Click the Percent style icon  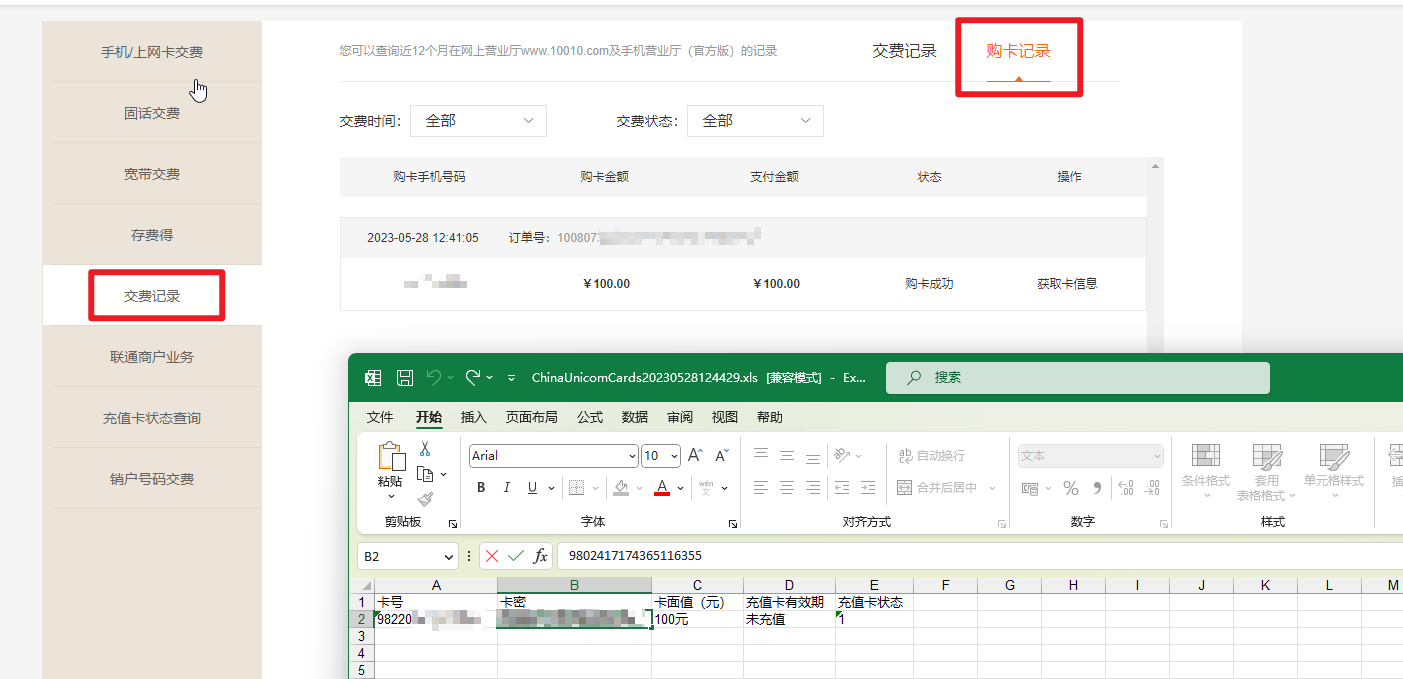[1071, 488]
